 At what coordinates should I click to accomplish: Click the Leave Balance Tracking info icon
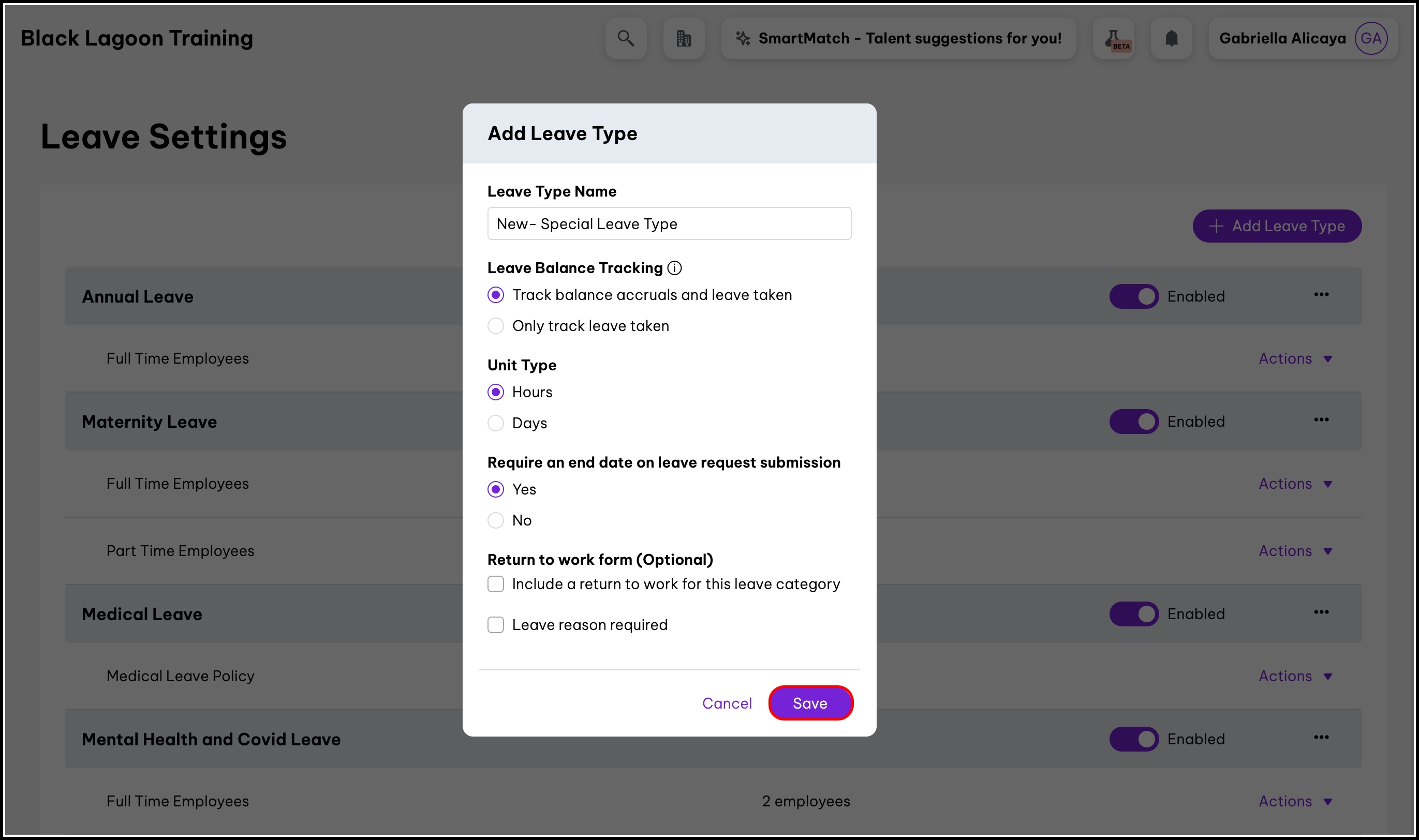[x=674, y=268]
